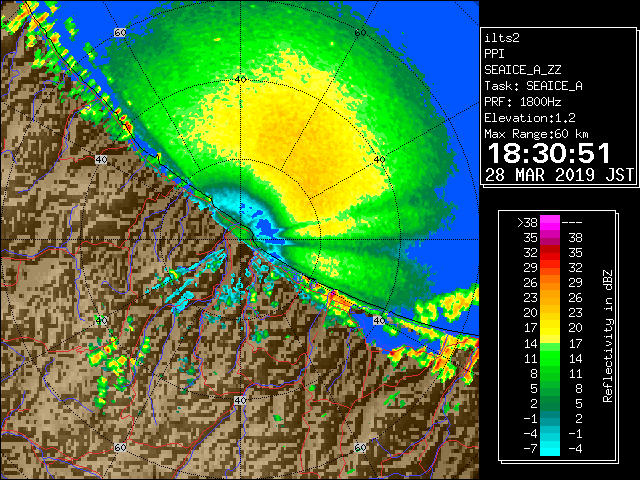This screenshot has height=480, width=640.
Task: Click the 'Max Range:60 km' line
Action: coord(536,134)
